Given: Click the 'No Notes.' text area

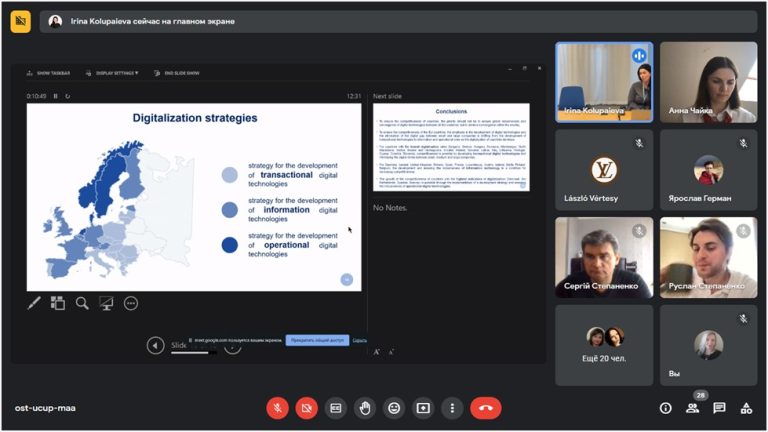Looking at the screenshot, I should 390,208.
